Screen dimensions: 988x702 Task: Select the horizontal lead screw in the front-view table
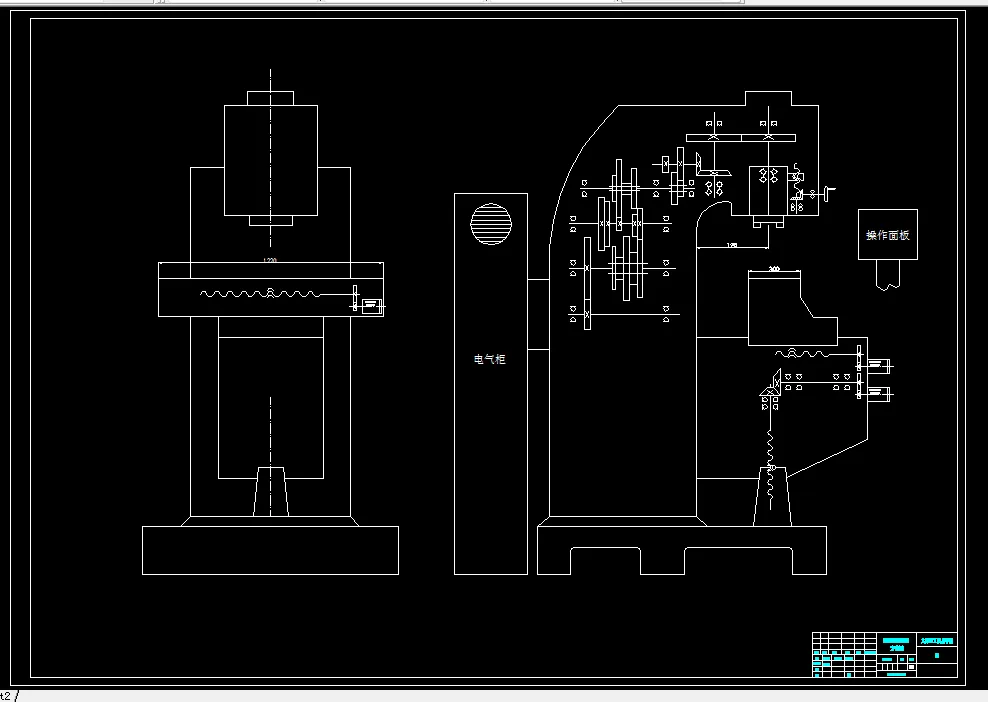[260, 294]
